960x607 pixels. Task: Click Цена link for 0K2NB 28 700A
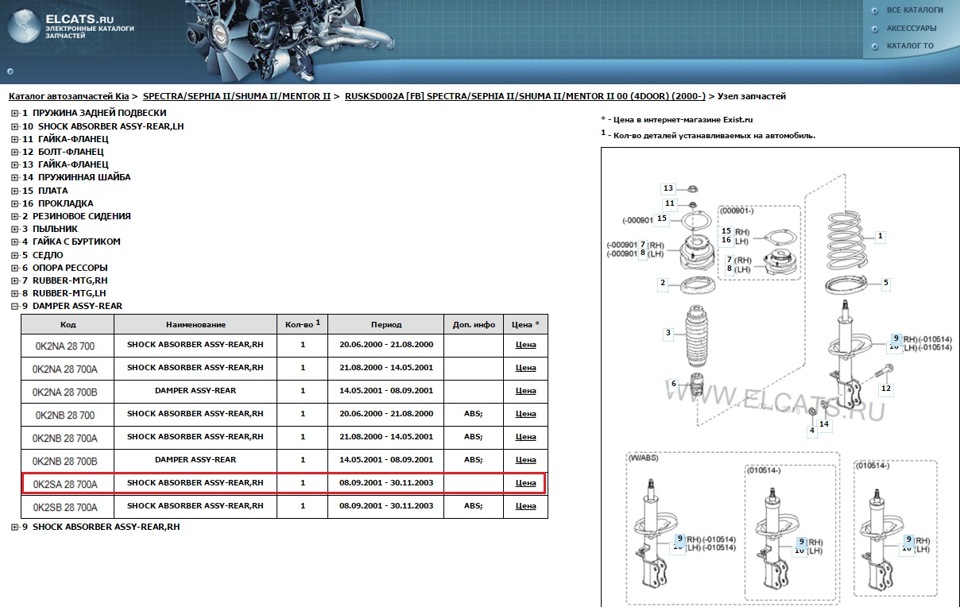coord(525,437)
